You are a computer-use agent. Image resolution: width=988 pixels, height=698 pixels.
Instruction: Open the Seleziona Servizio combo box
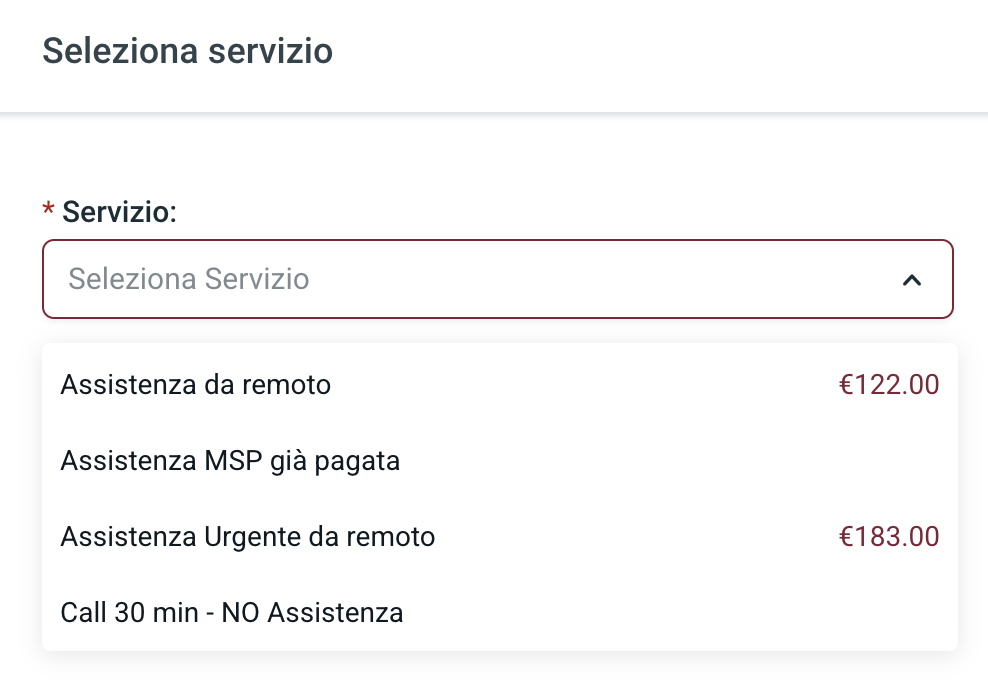(497, 279)
